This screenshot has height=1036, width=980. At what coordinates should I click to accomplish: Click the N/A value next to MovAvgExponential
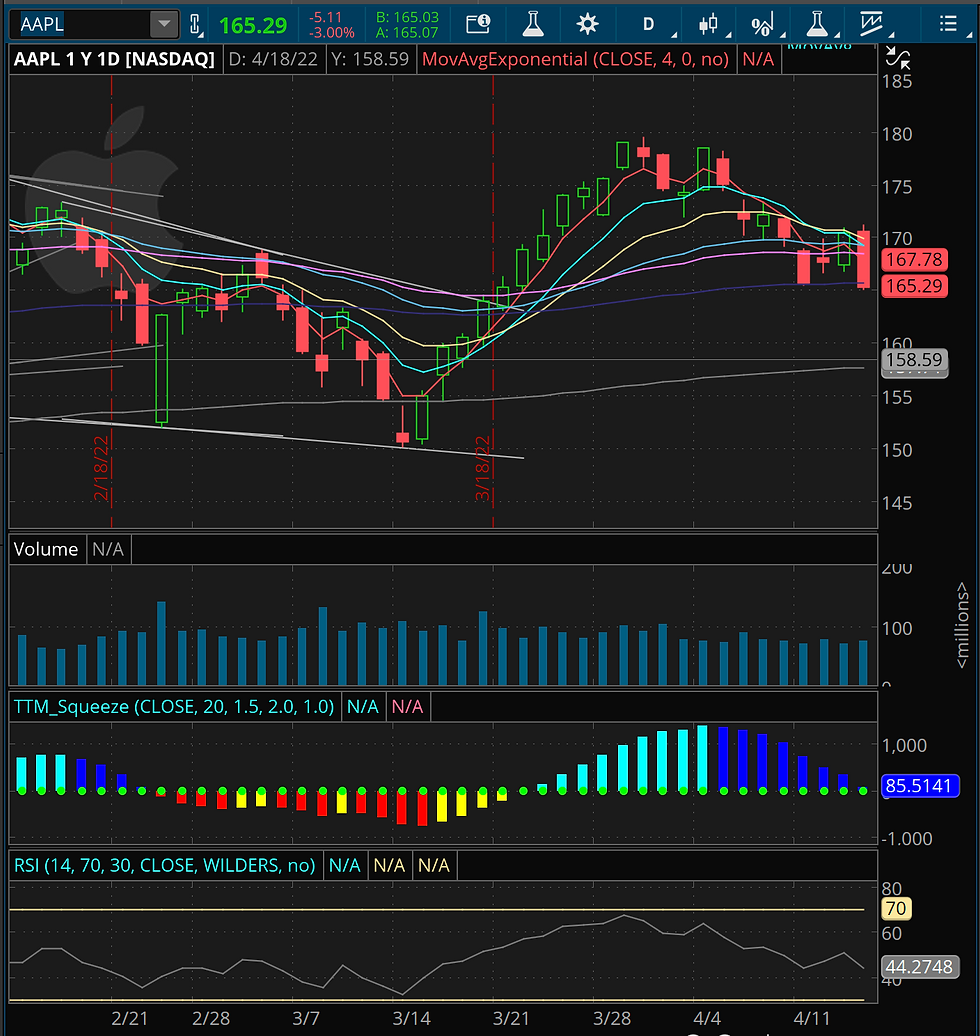coord(758,59)
